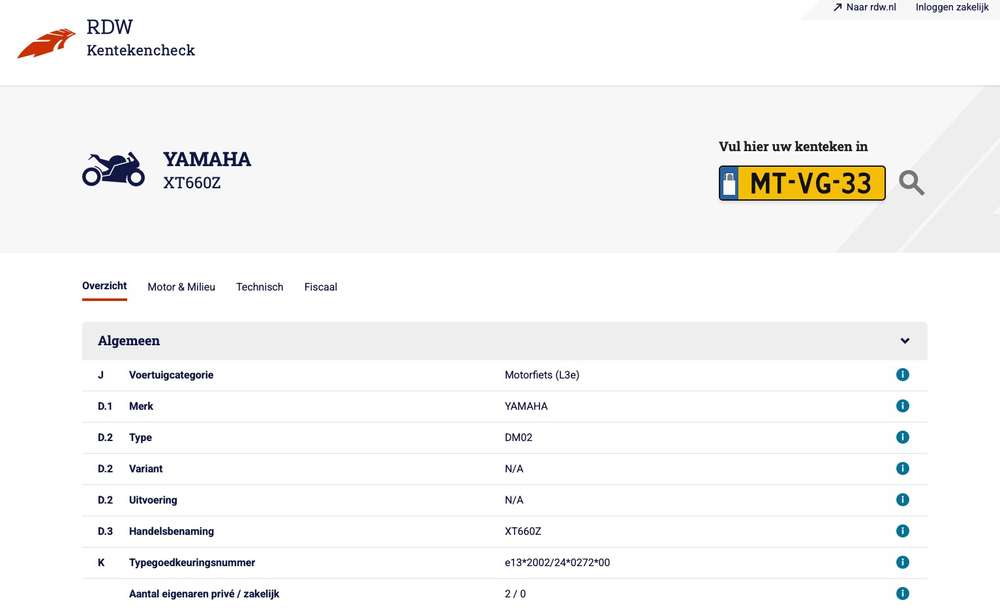Click the Typegoedkeuringsnummer label

[x=192, y=563]
